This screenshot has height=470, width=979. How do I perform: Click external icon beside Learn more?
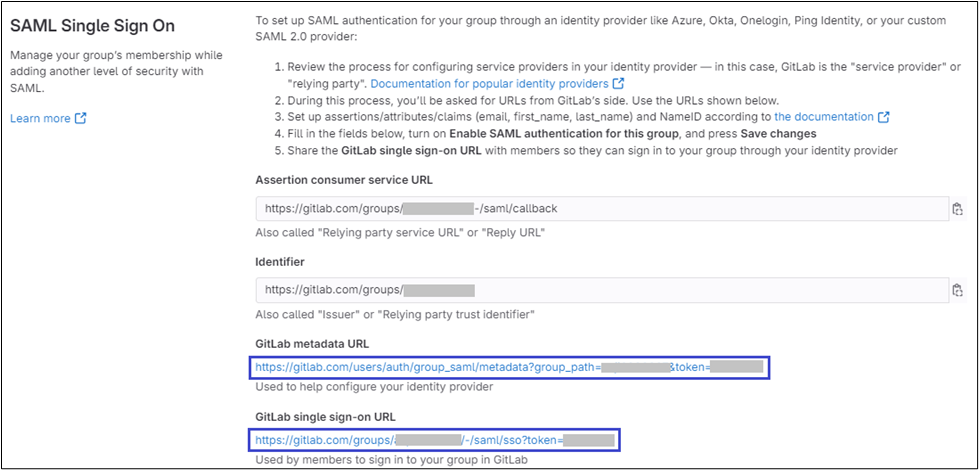point(81,119)
